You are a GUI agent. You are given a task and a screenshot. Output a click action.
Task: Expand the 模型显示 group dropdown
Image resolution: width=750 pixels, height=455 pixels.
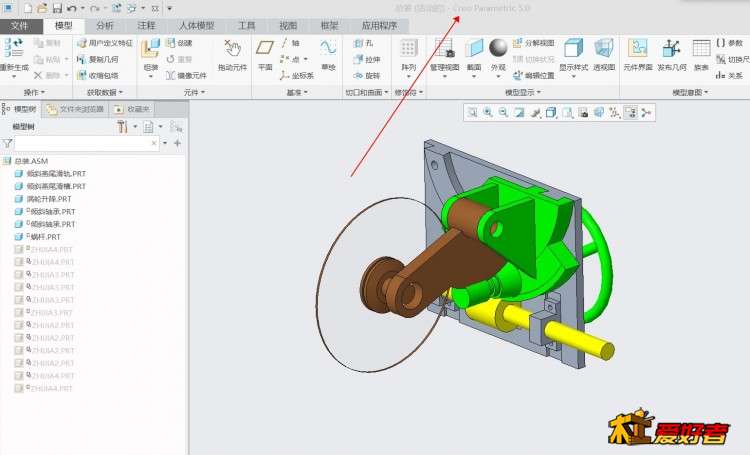523,92
